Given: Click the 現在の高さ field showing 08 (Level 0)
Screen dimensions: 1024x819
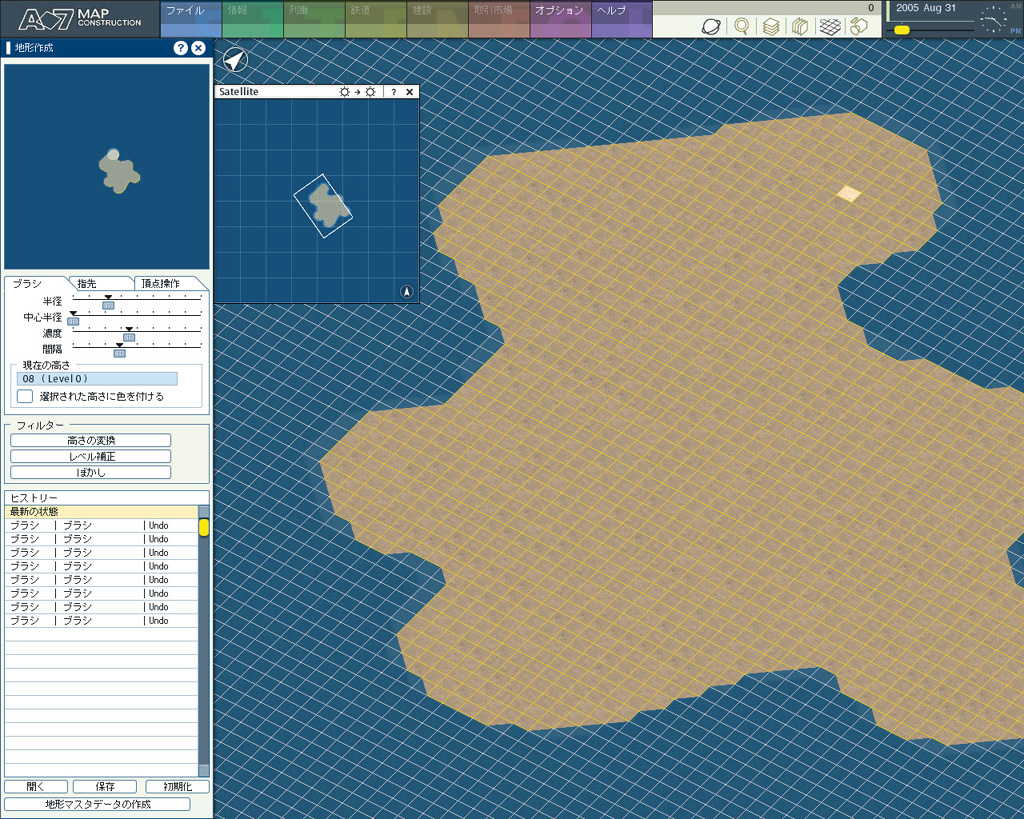Looking at the screenshot, I should (x=98, y=379).
